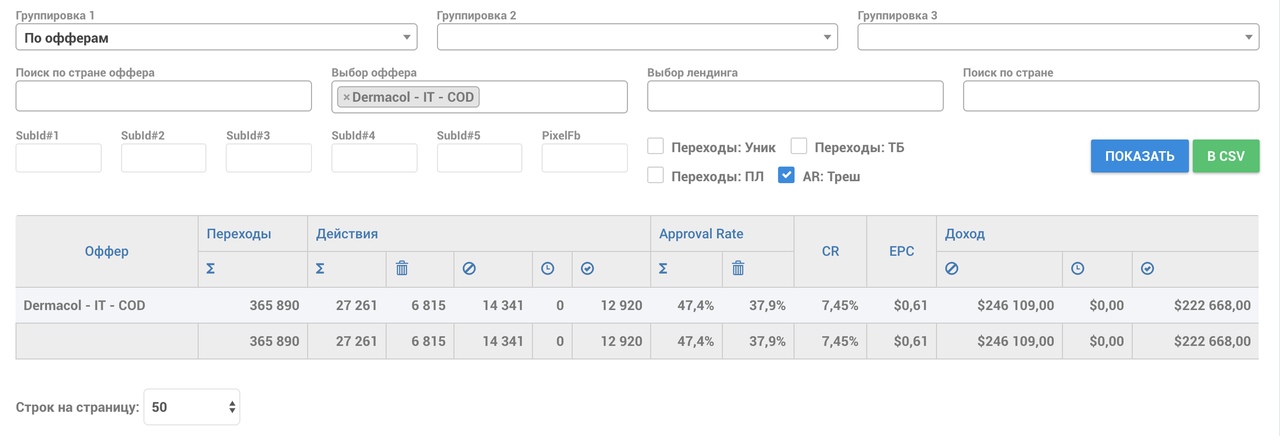Sort by trash icon under Действия

pyautogui.click(x=402, y=268)
